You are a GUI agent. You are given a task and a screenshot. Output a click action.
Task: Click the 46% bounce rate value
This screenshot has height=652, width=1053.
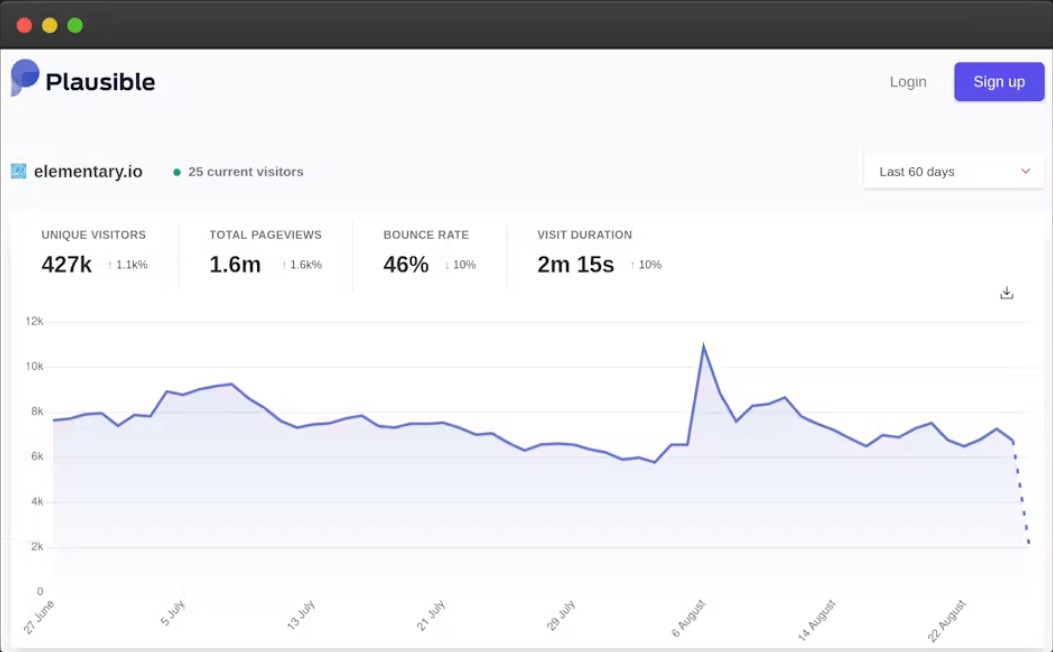[406, 265]
